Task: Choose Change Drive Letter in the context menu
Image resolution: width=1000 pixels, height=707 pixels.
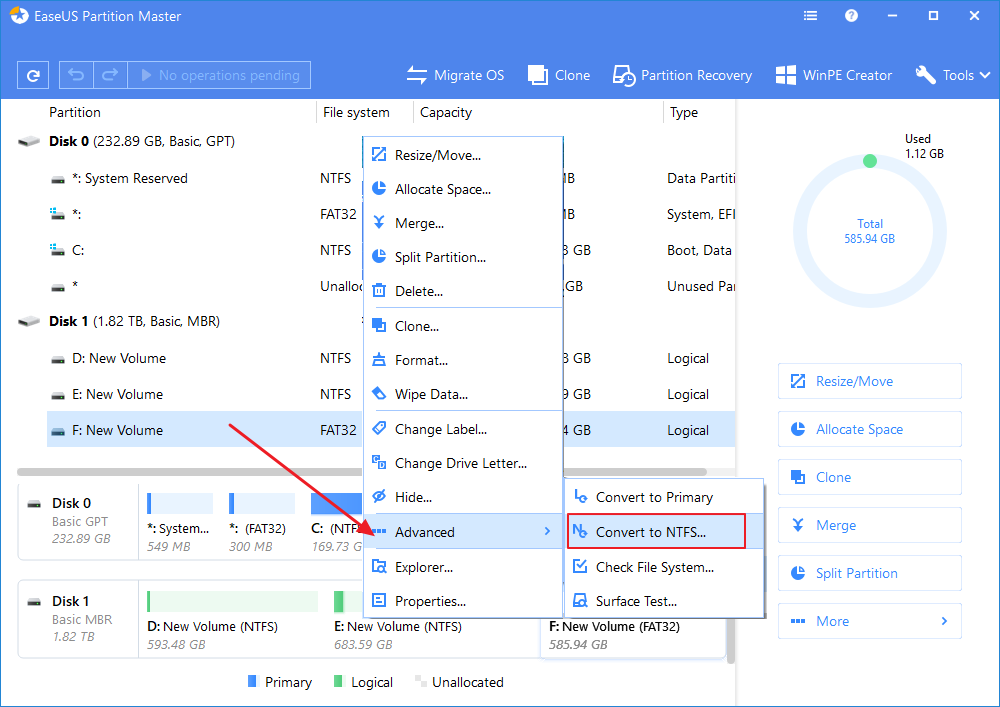Action: coord(460,463)
